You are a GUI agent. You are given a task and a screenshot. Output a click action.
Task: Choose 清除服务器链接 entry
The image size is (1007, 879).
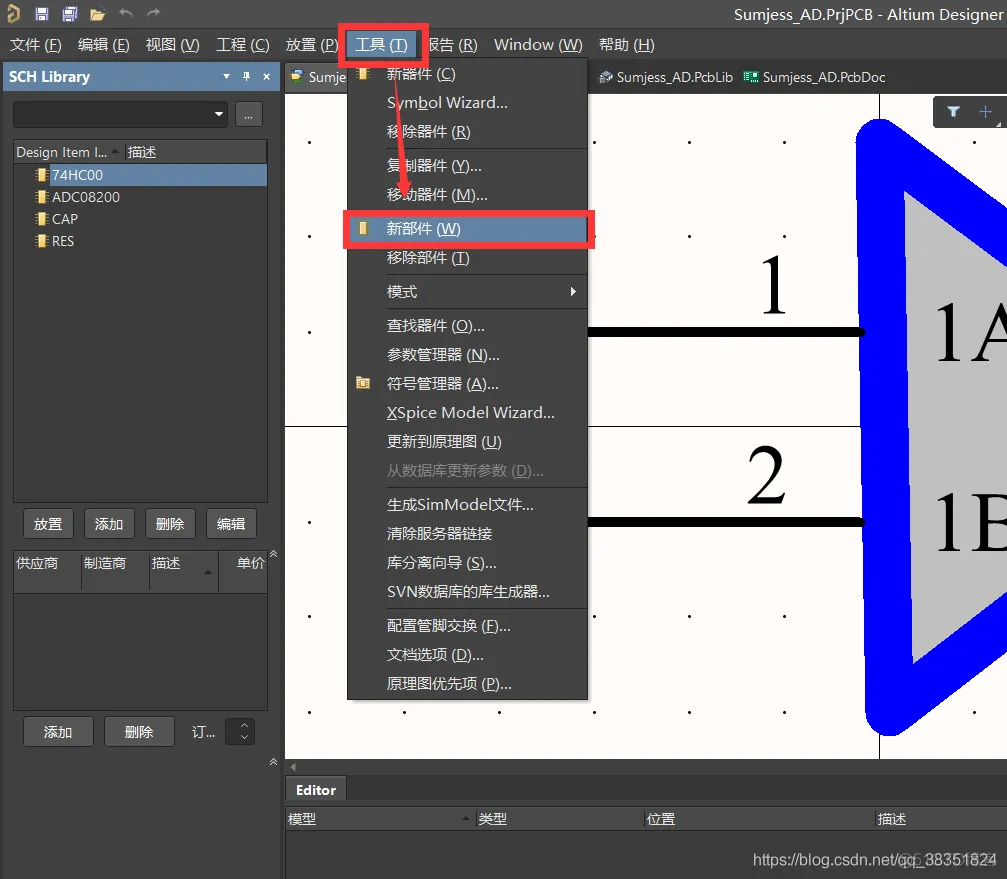[467, 534]
